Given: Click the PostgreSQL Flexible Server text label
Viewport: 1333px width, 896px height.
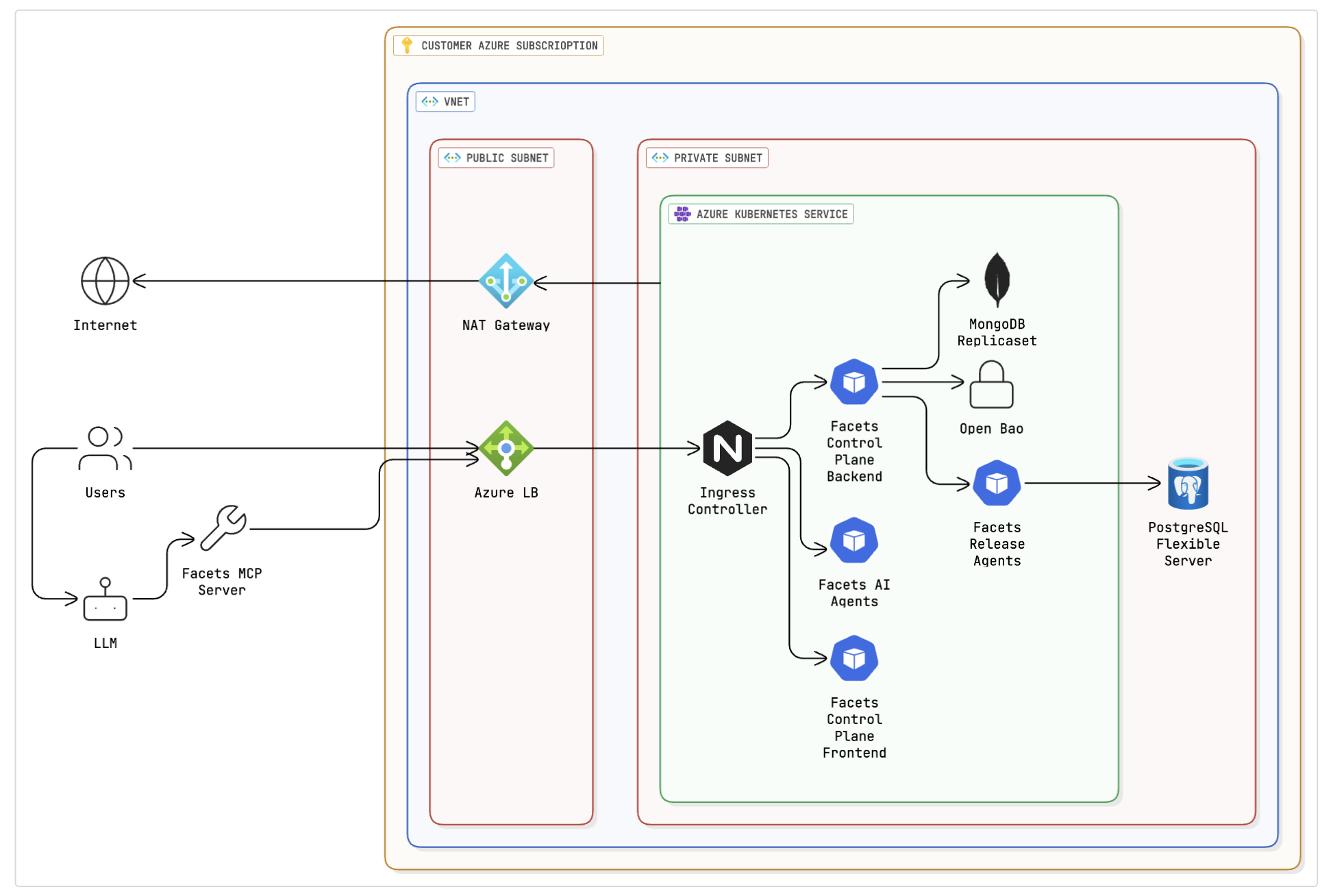Looking at the screenshot, I should (x=1188, y=544).
